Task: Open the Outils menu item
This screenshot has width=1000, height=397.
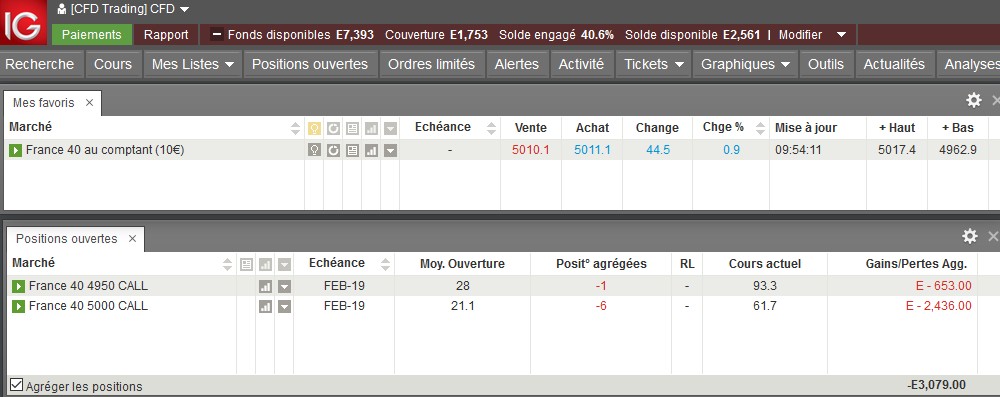Action: (x=826, y=64)
